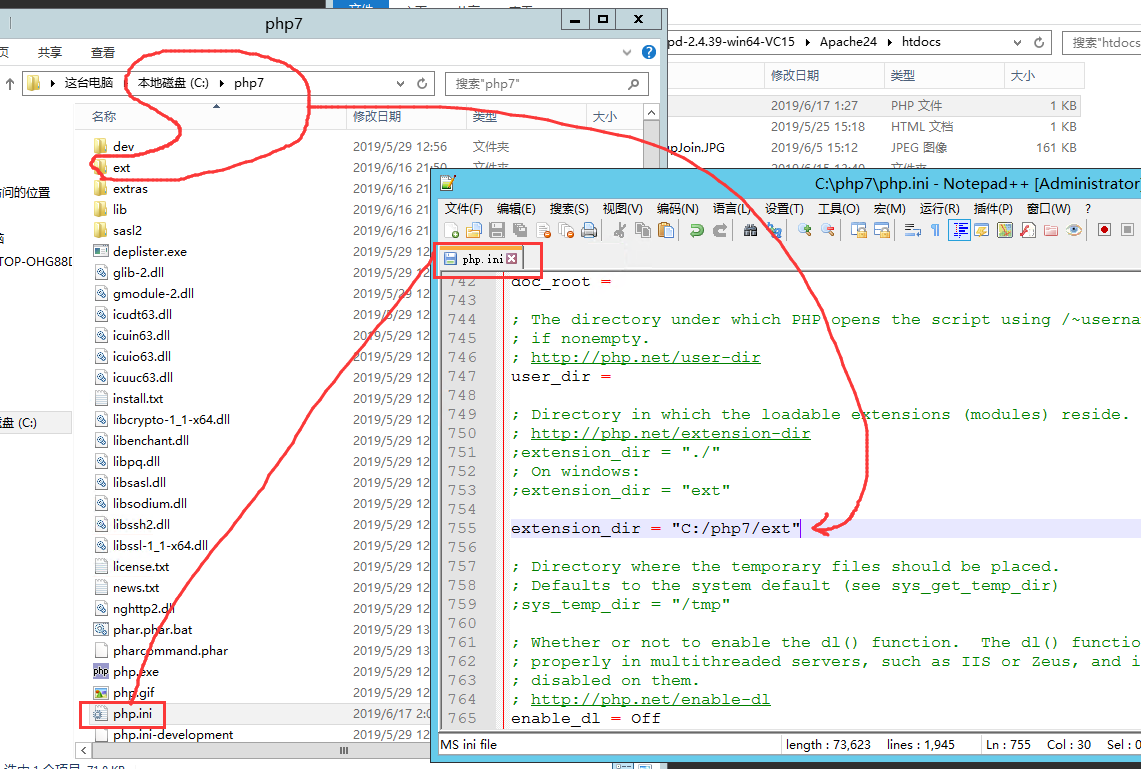Click the Save icon in Notepad++ toolbar
1141x769 pixels.
[497, 230]
